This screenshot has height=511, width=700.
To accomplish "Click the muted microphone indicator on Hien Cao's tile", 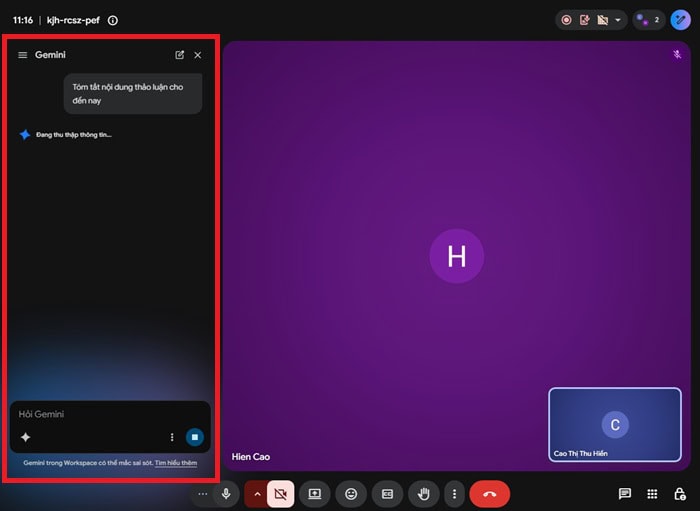I will [x=677, y=55].
